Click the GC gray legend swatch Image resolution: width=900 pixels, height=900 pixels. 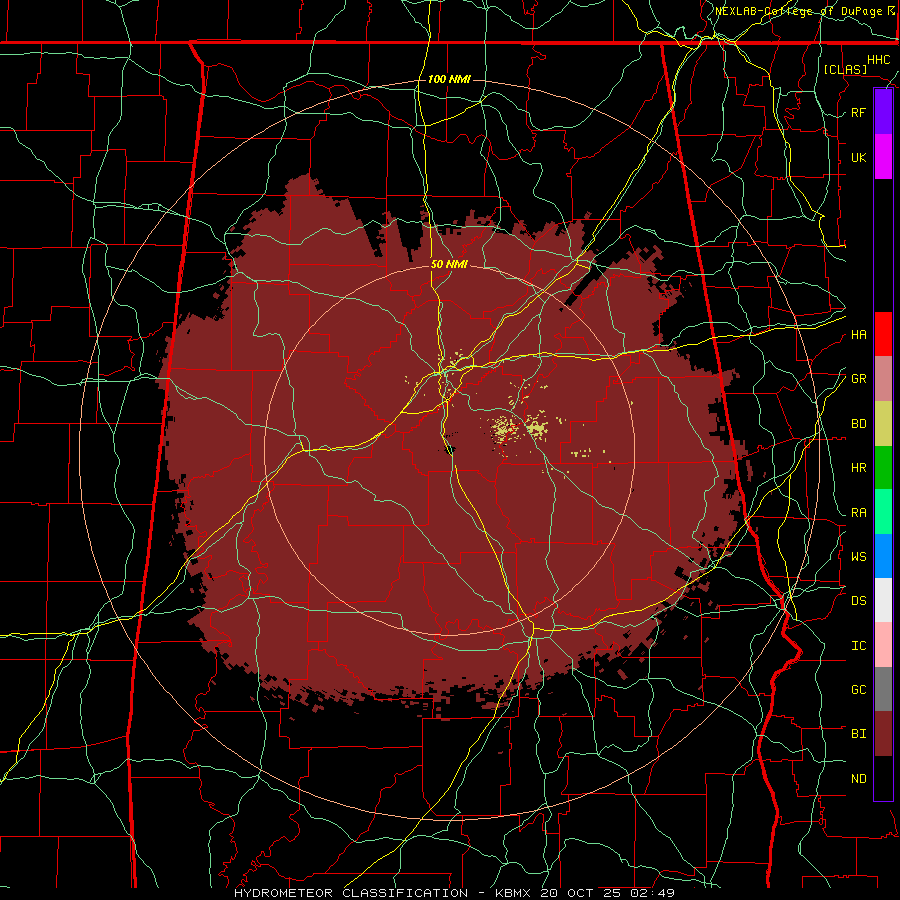coord(883,689)
